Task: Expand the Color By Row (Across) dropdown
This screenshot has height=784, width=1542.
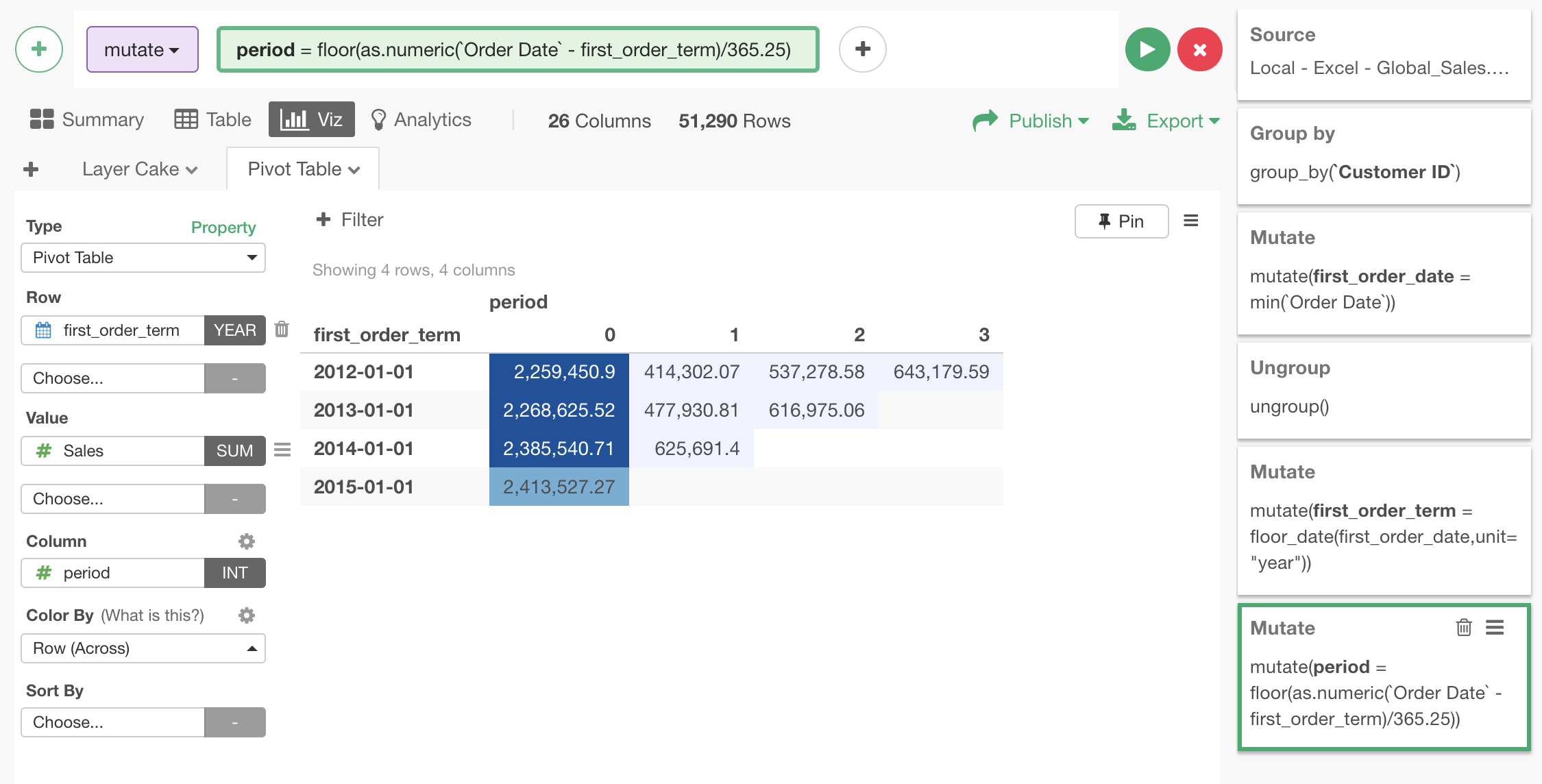Action: point(143,648)
